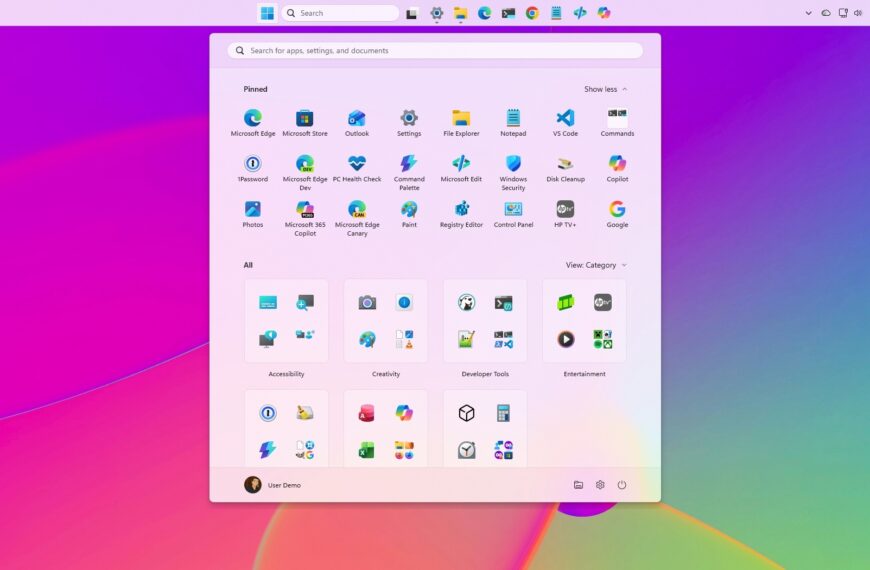Viewport: 870px width, 570px height.
Task: Open the View: Category dropdown
Action: coord(596,265)
